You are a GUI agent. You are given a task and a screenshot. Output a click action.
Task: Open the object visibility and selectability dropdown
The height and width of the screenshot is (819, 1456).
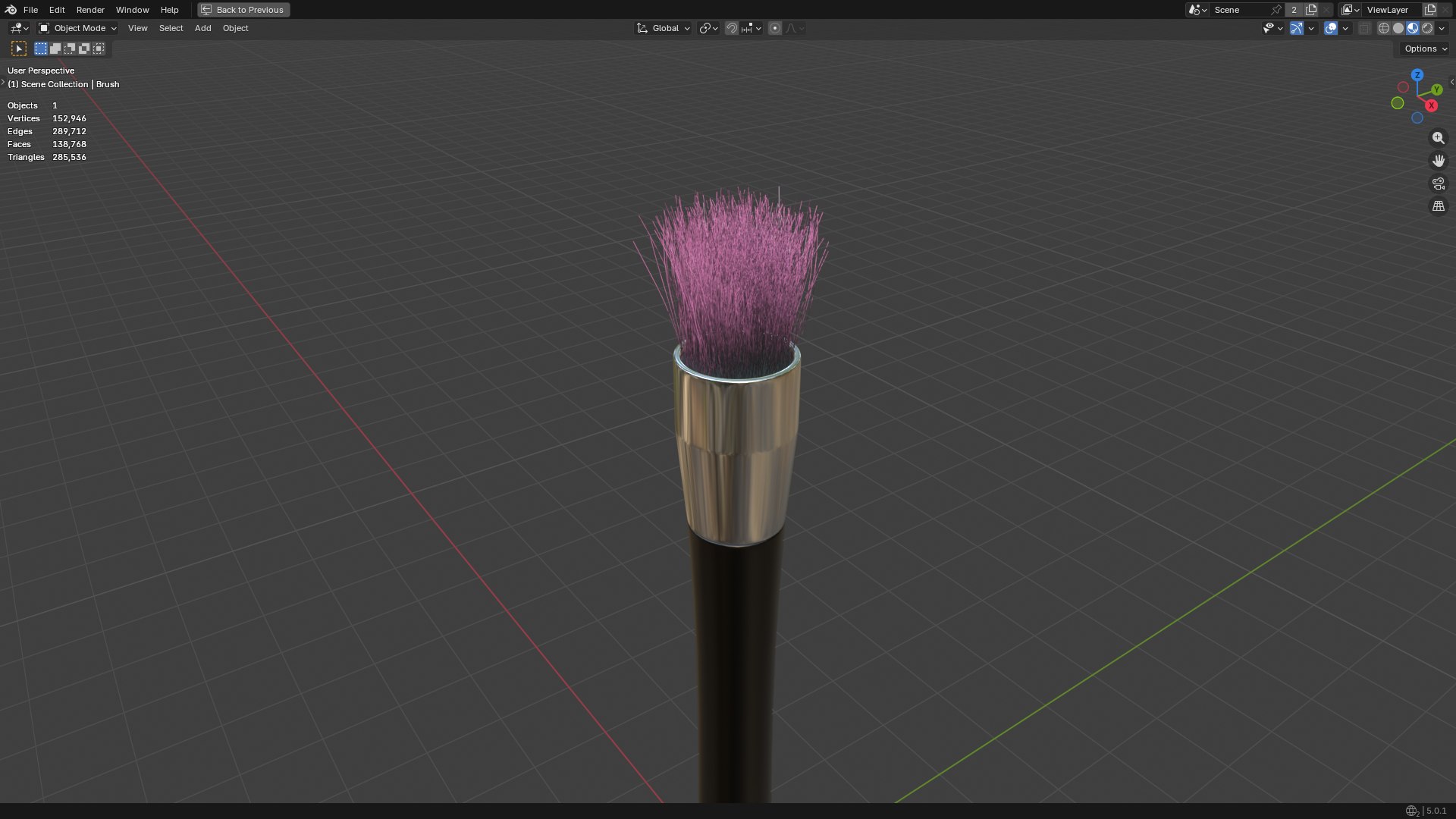(1272, 28)
